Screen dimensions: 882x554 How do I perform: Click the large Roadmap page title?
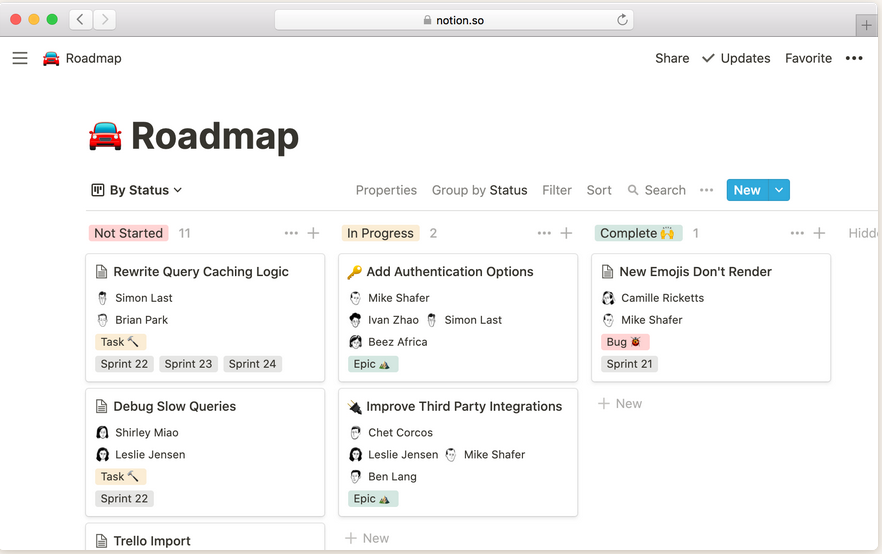pos(215,137)
